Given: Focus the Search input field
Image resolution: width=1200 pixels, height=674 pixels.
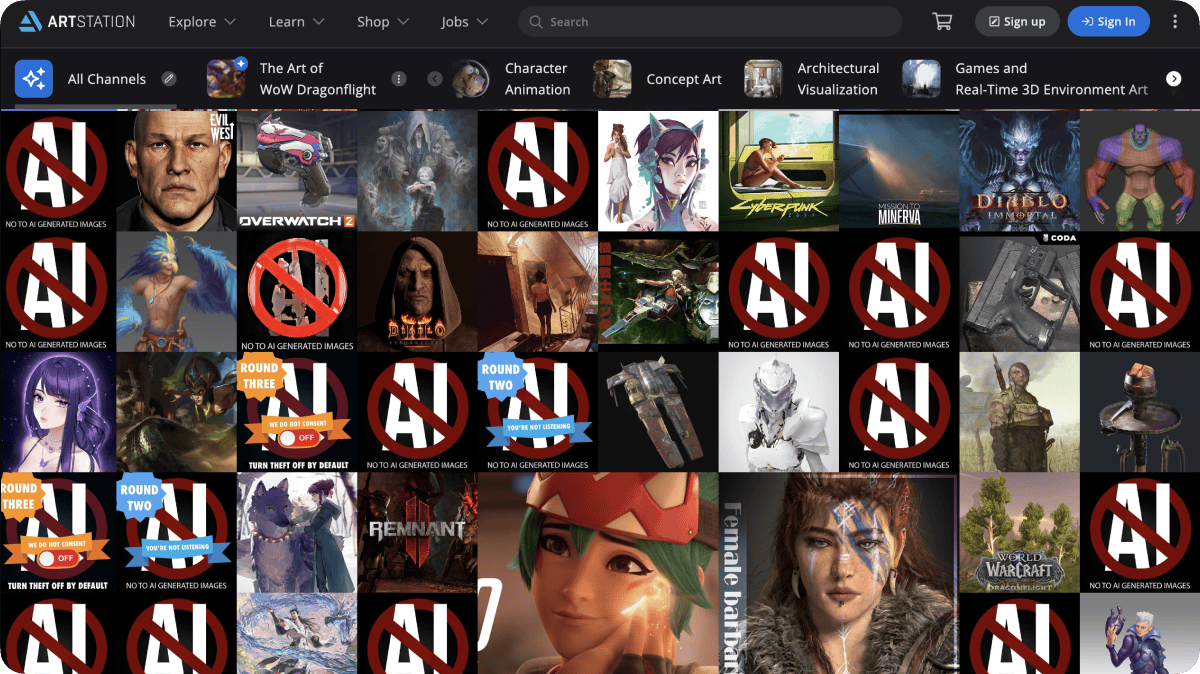Looking at the screenshot, I should click(x=710, y=21).
